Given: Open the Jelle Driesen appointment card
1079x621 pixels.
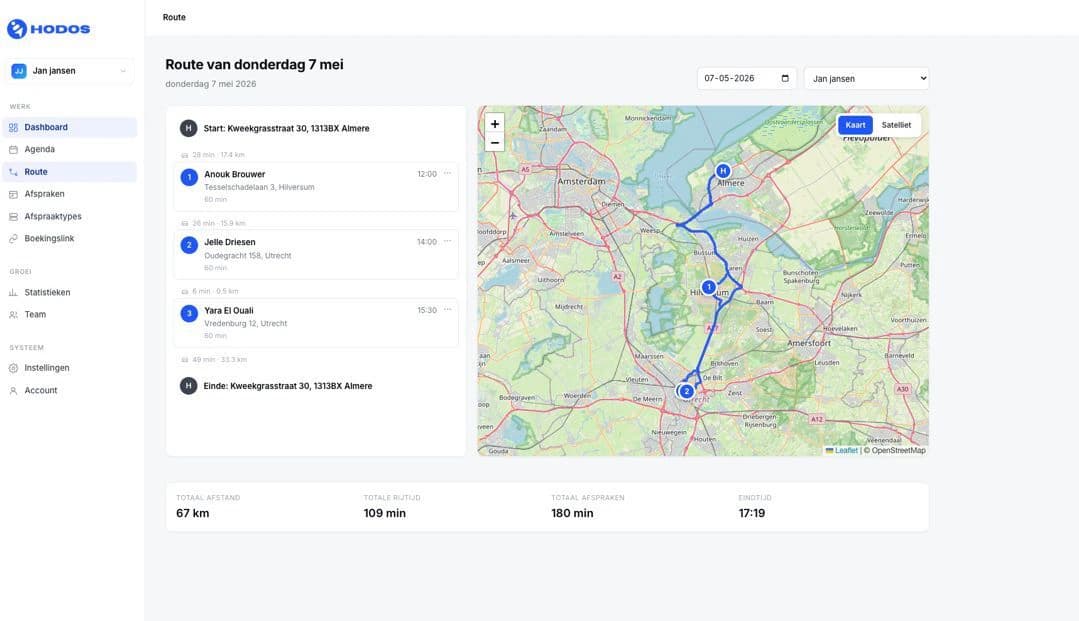Looking at the screenshot, I should (x=316, y=255).
